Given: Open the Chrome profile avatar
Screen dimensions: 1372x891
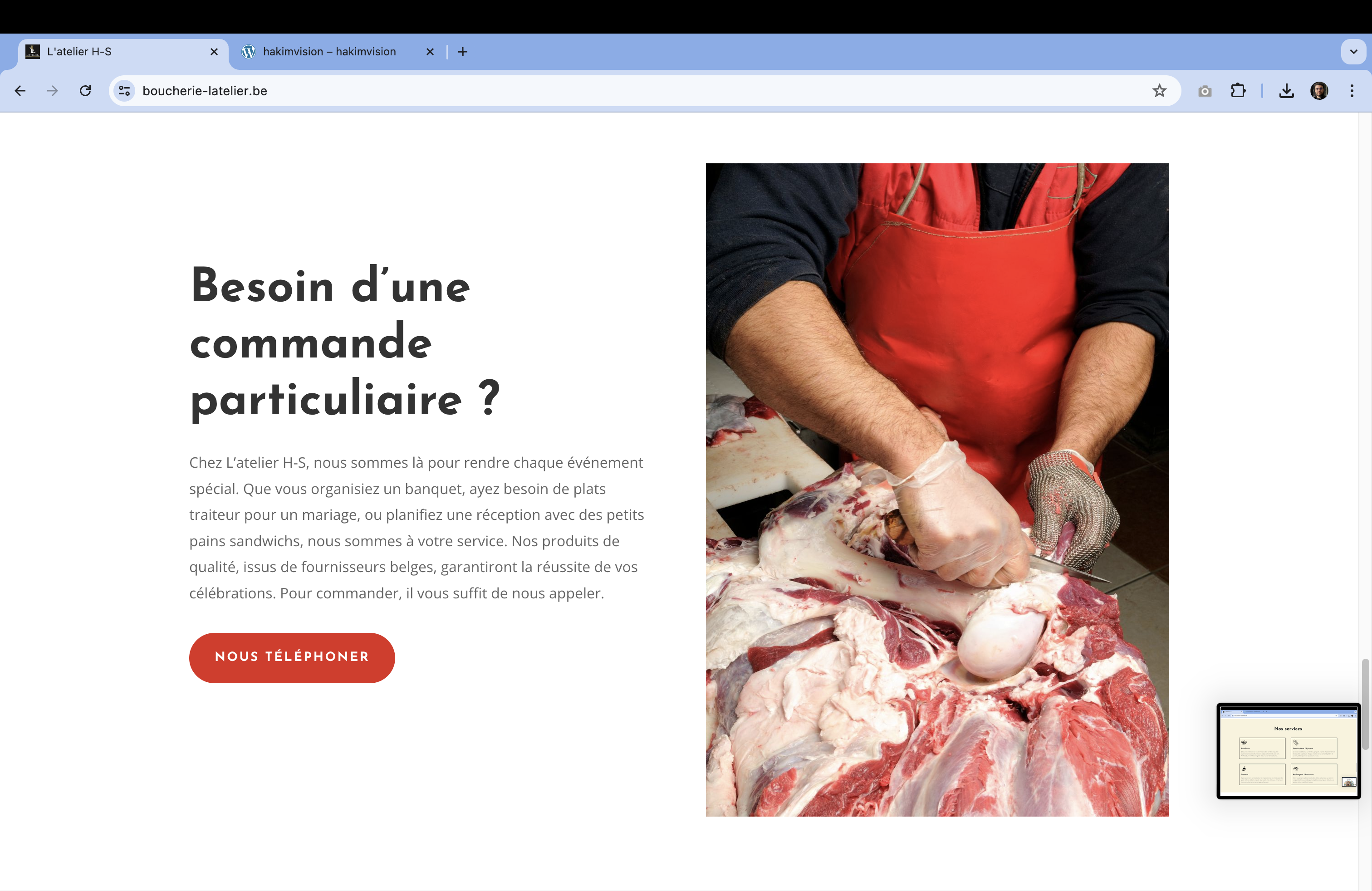Looking at the screenshot, I should [x=1319, y=90].
